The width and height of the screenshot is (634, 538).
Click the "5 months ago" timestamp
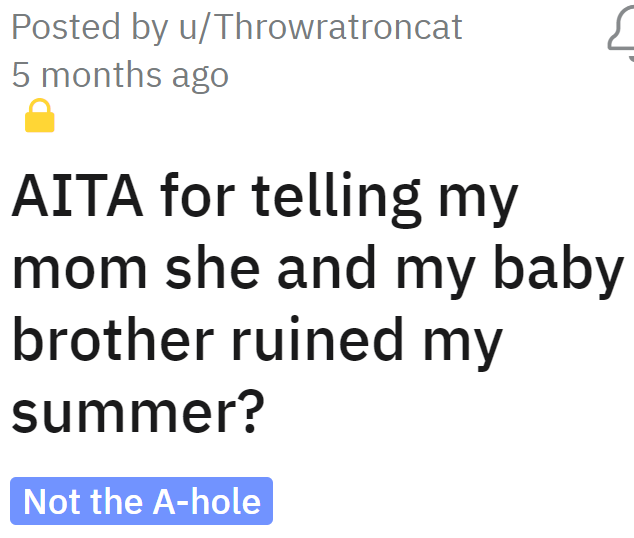[x=119, y=75]
